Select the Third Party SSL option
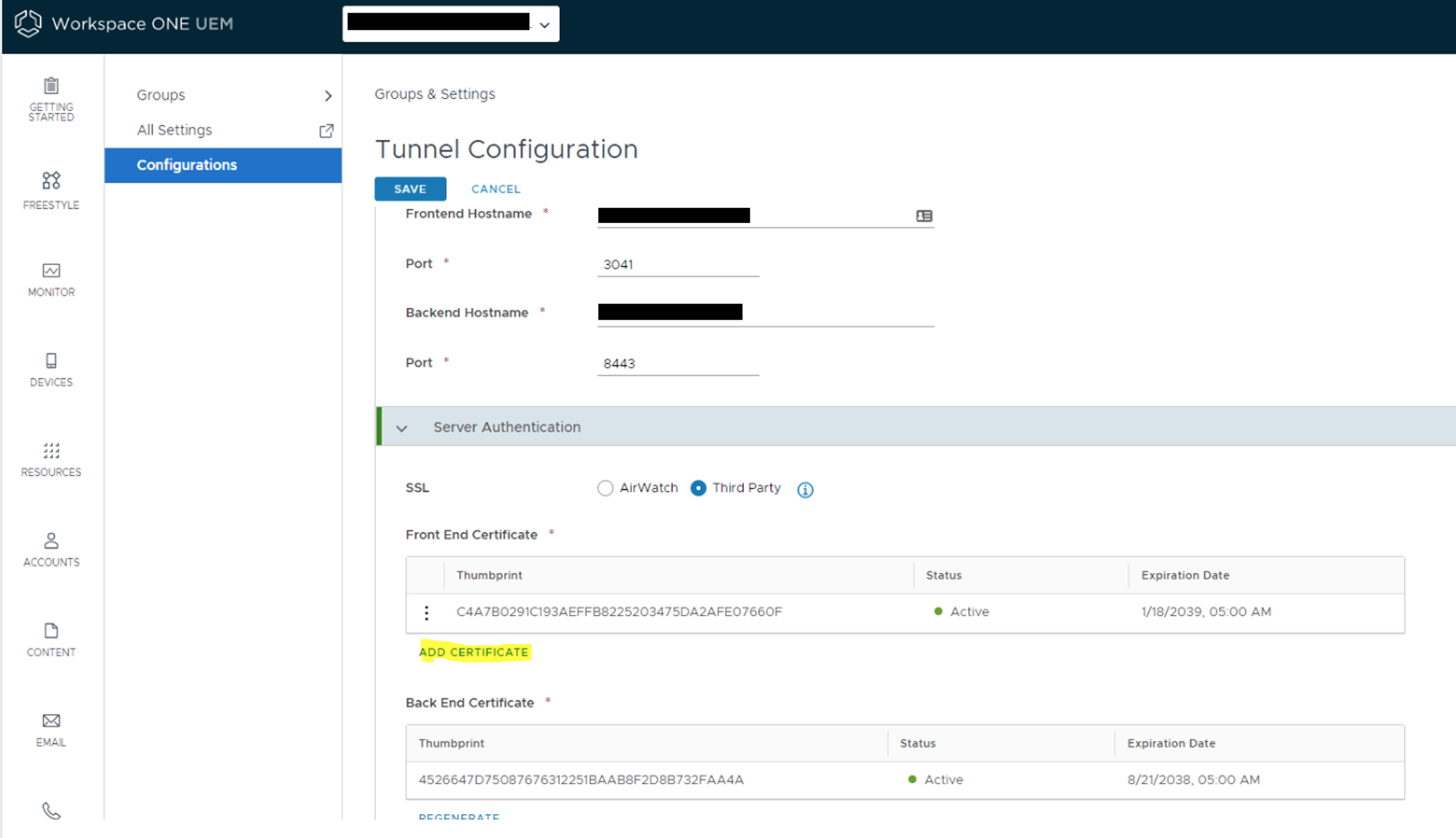Screen dimensions: 1456x838 [698, 488]
